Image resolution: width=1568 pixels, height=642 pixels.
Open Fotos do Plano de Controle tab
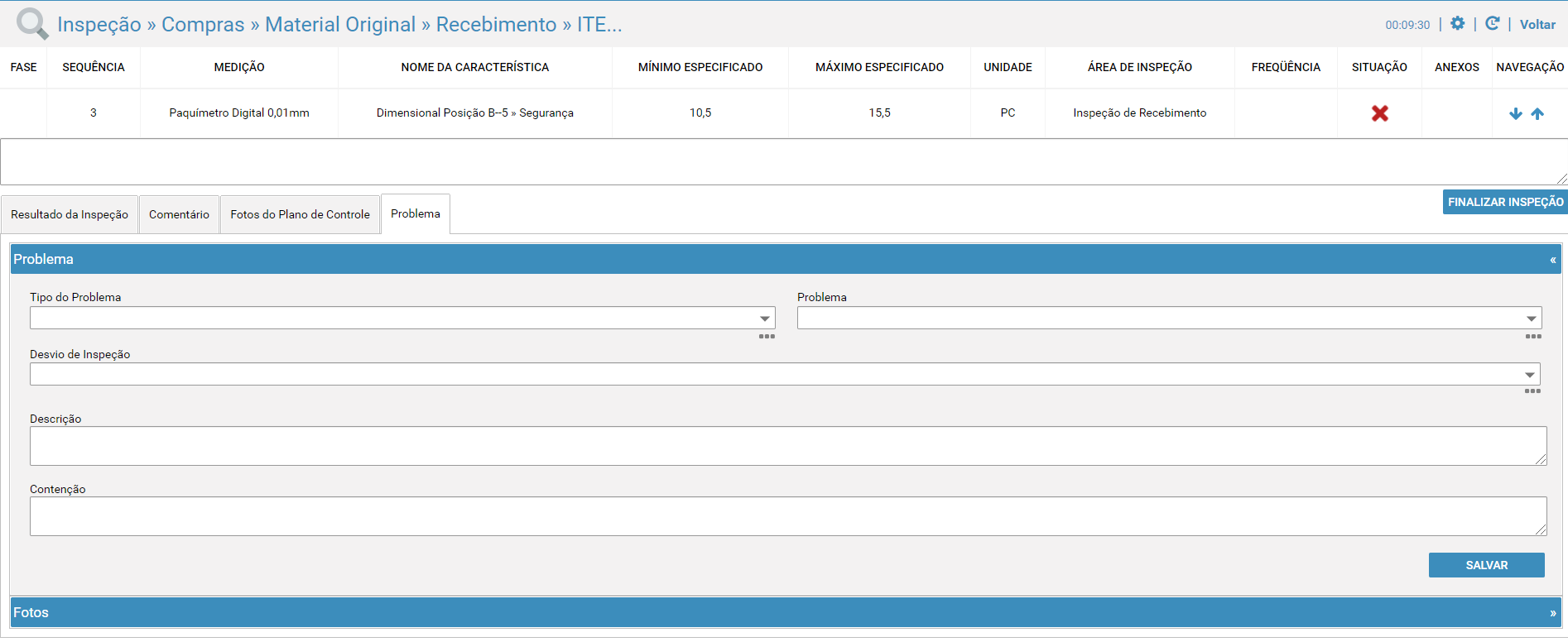(300, 214)
